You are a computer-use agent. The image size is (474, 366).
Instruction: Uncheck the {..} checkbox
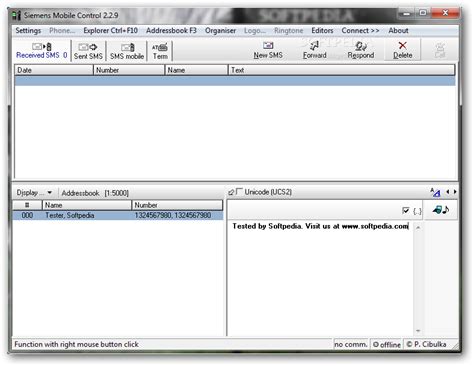click(406, 210)
